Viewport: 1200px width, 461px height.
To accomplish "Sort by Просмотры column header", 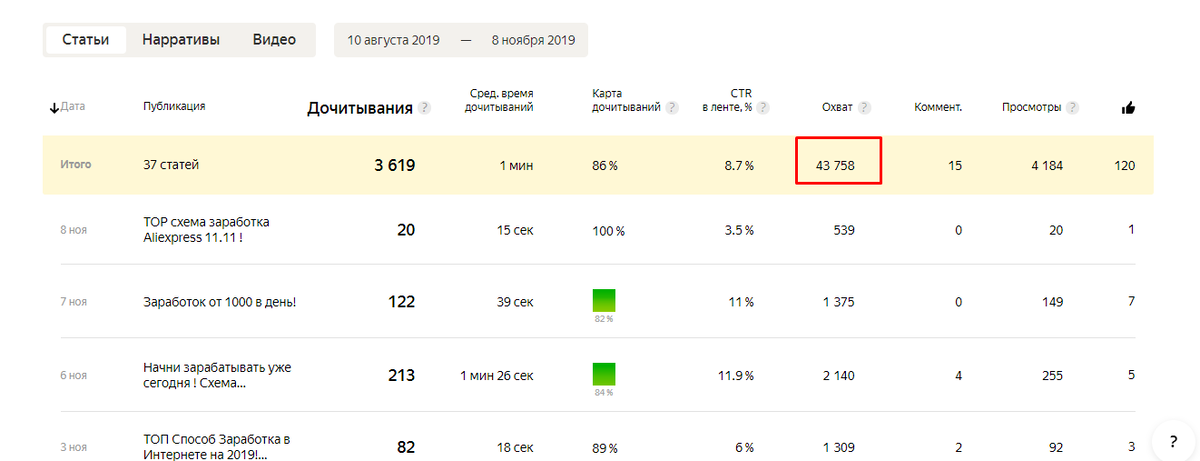I will 1032,107.
